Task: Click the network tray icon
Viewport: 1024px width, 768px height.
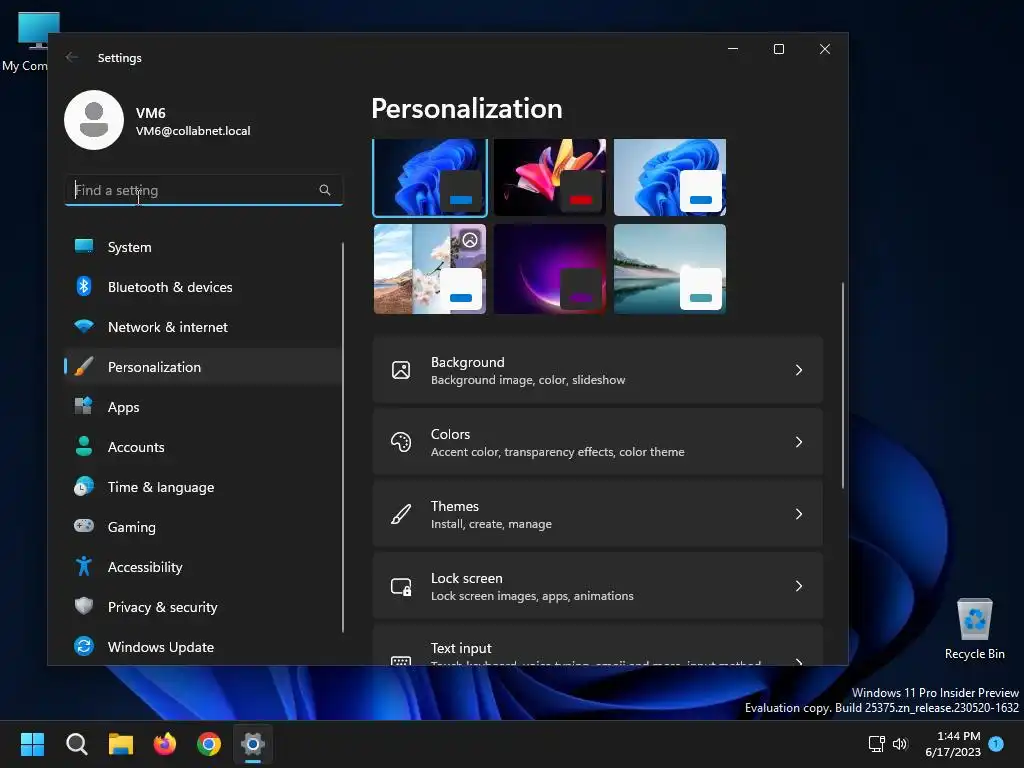Action: (x=876, y=744)
